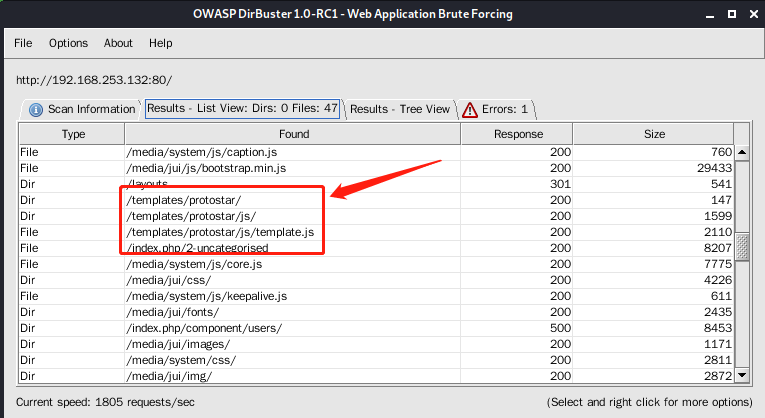Click the size value 8453
Image resolution: width=765 pixels, height=418 pixels.
(x=718, y=328)
